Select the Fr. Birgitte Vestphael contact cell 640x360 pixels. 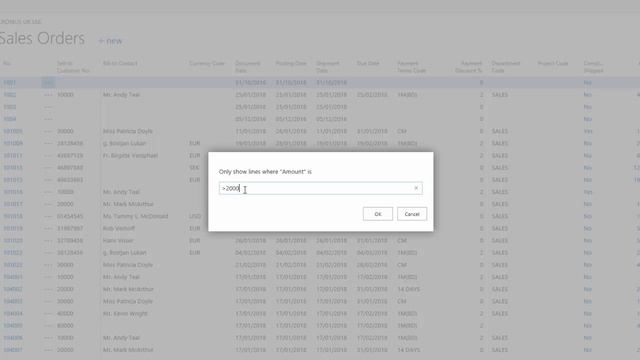click(x=130, y=156)
